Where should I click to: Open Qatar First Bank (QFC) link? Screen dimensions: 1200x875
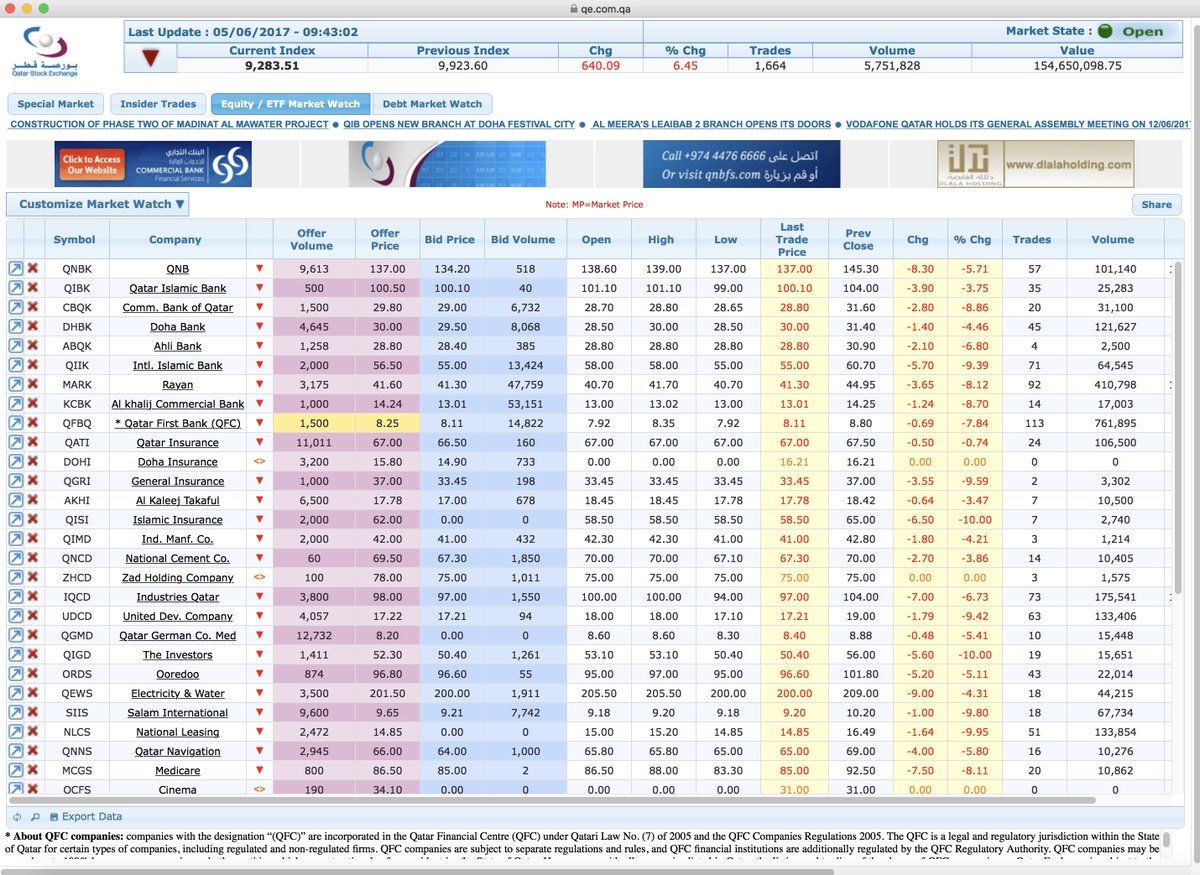(178, 423)
